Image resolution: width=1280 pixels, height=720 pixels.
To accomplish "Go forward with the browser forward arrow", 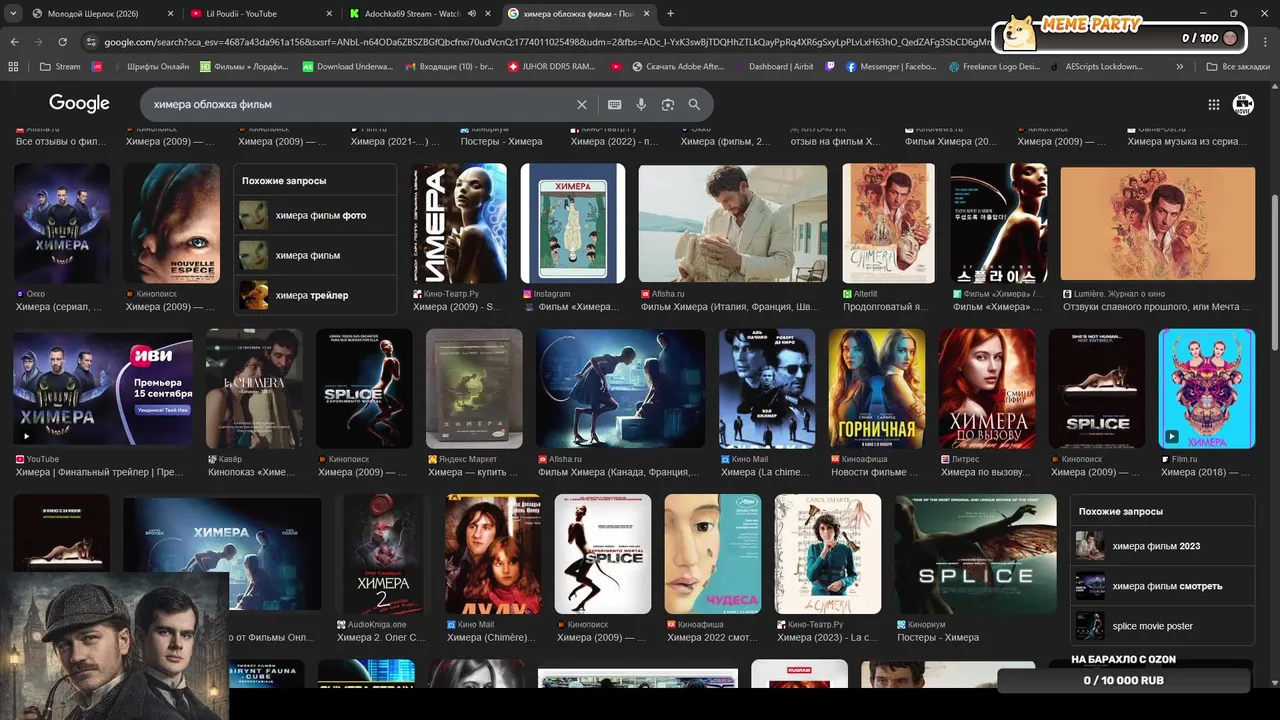I will [39, 42].
